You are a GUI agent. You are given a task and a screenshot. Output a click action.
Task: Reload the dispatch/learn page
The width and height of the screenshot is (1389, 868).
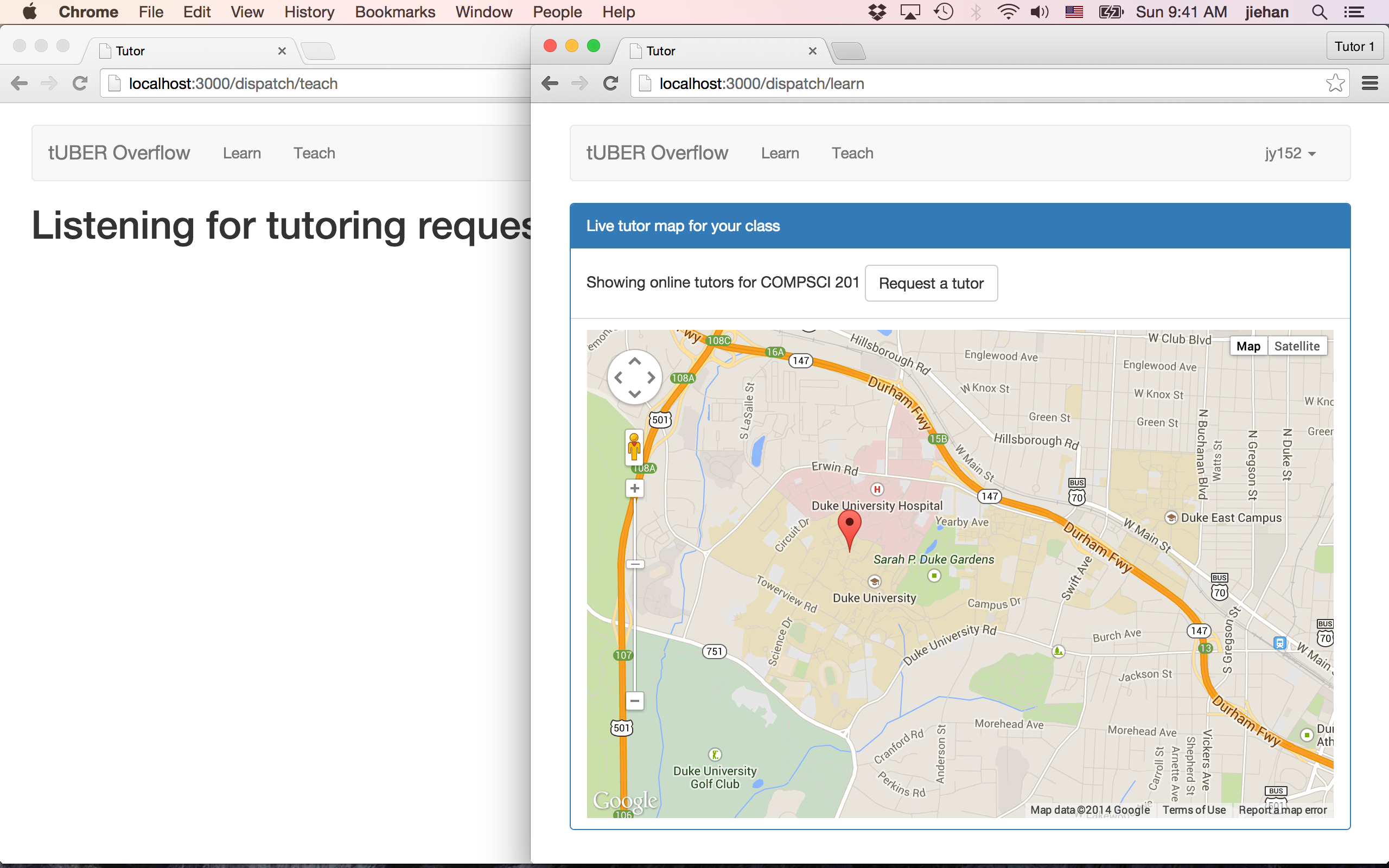click(x=611, y=84)
